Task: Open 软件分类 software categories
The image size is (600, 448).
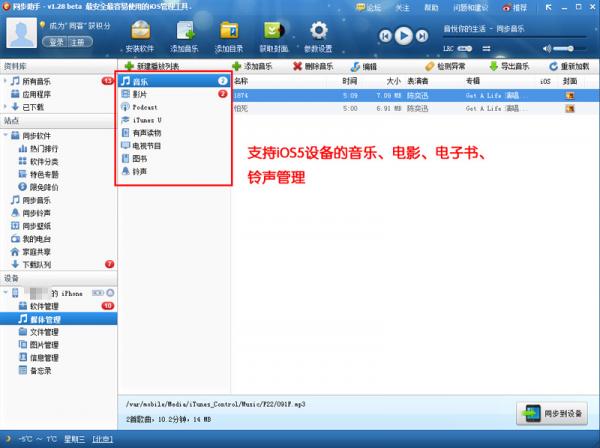Action: (38, 161)
